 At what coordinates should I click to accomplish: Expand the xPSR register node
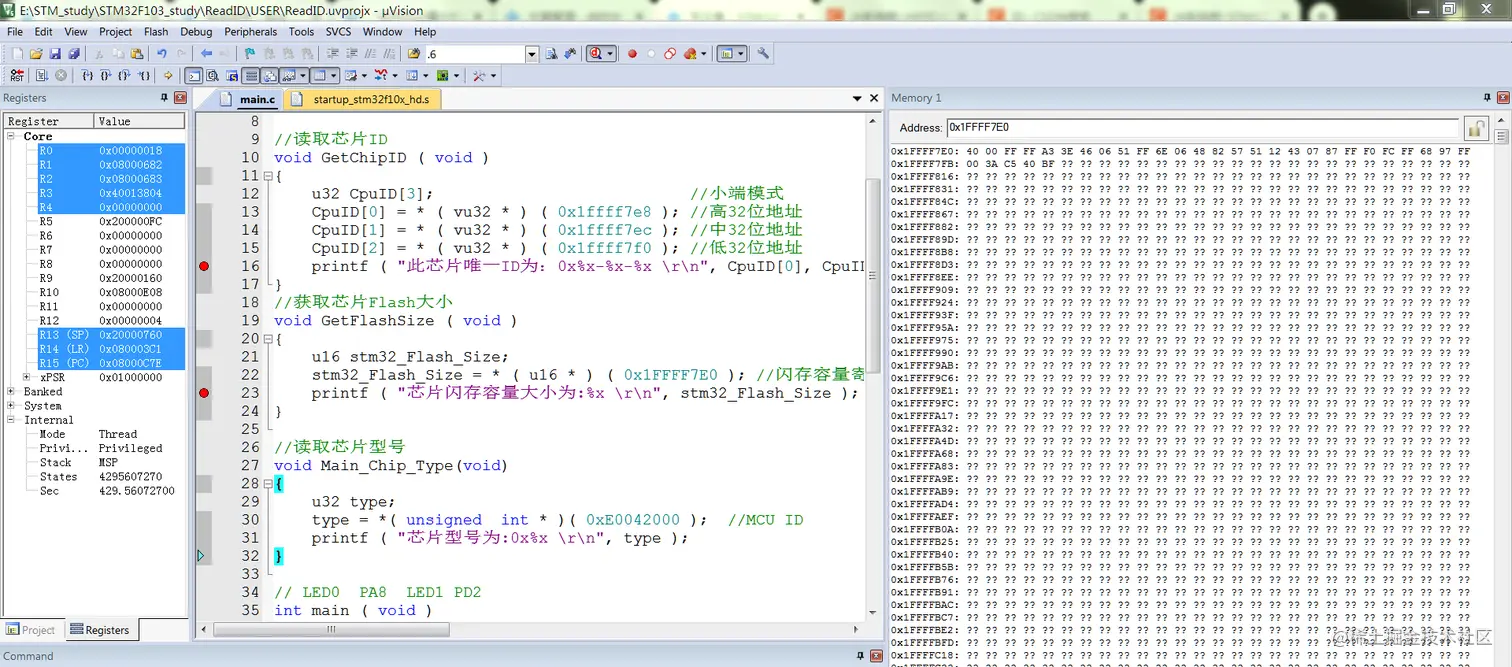click(x=26, y=378)
